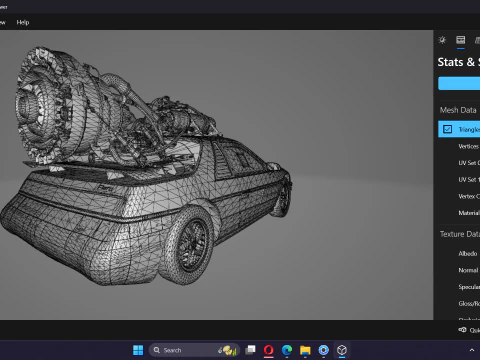Select the Stats & Shading panel icon
Screen dimensions: 480x360
(461, 40)
